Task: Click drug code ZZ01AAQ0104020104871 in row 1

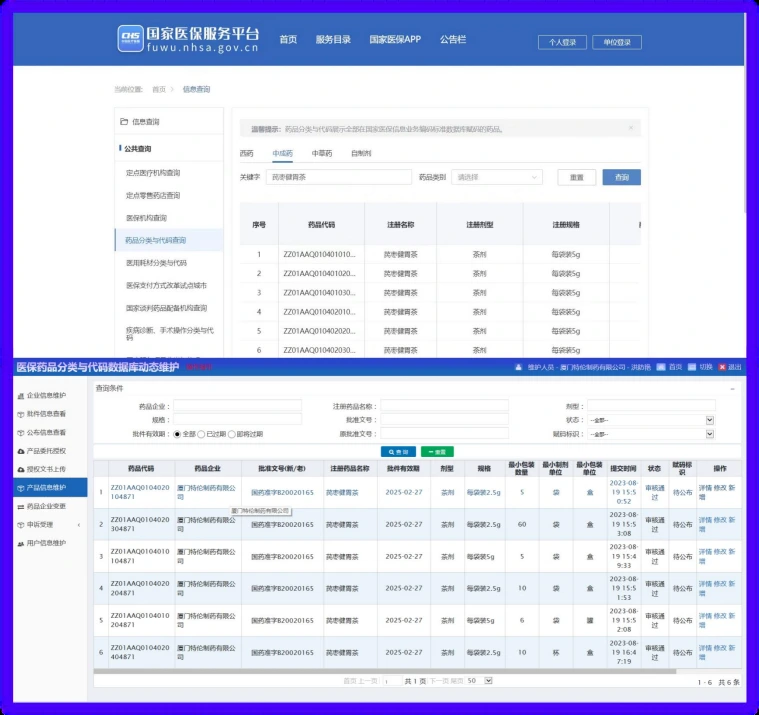Action: click(140, 492)
